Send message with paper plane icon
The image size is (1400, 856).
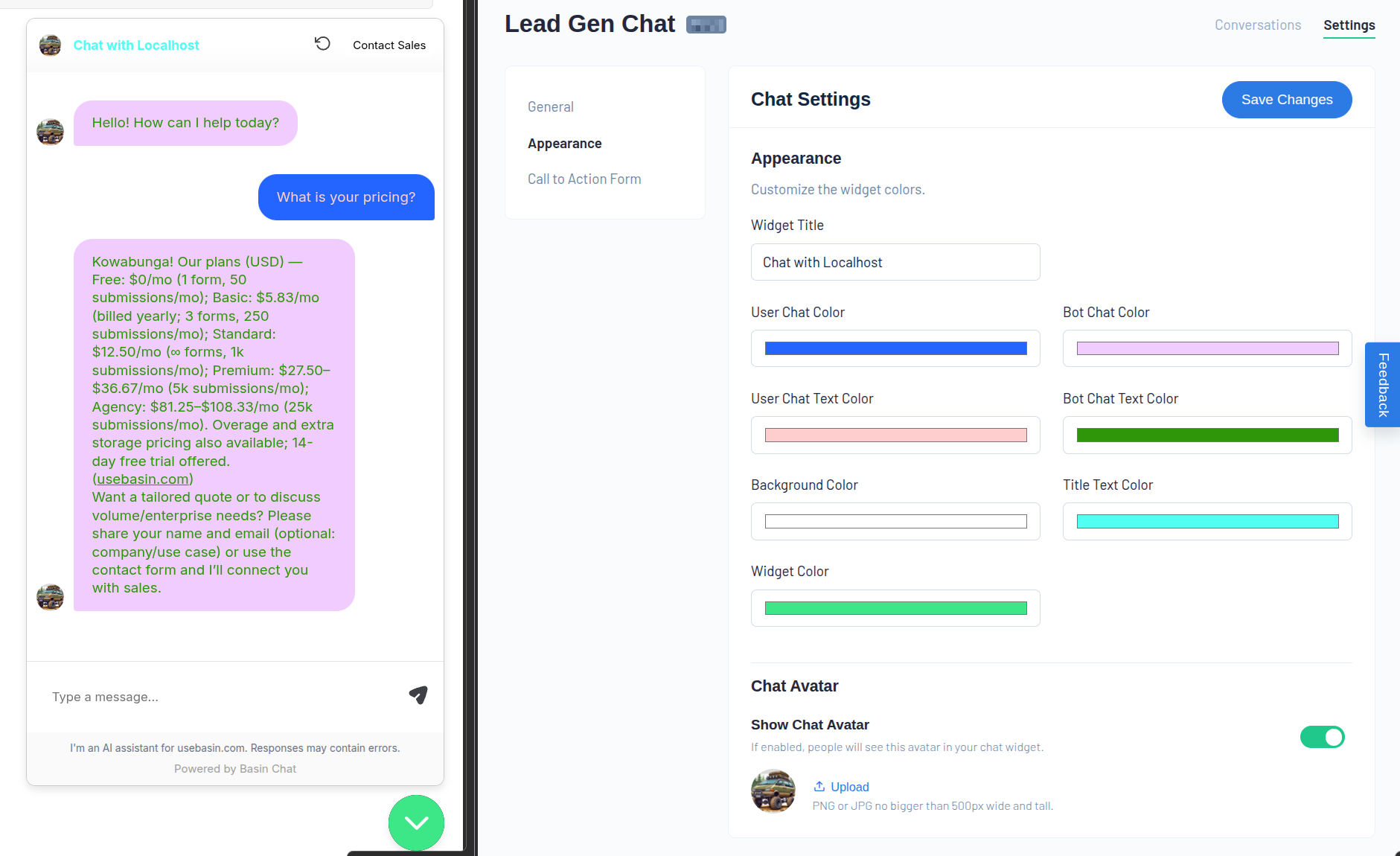tap(418, 695)
